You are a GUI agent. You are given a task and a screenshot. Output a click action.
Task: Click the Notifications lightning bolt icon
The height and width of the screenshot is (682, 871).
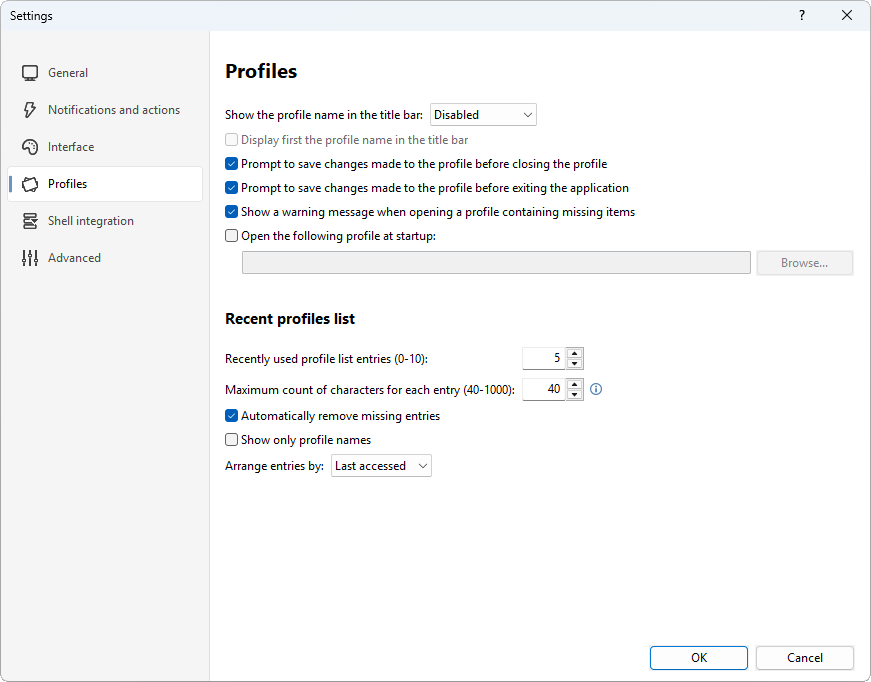point(30,110)
